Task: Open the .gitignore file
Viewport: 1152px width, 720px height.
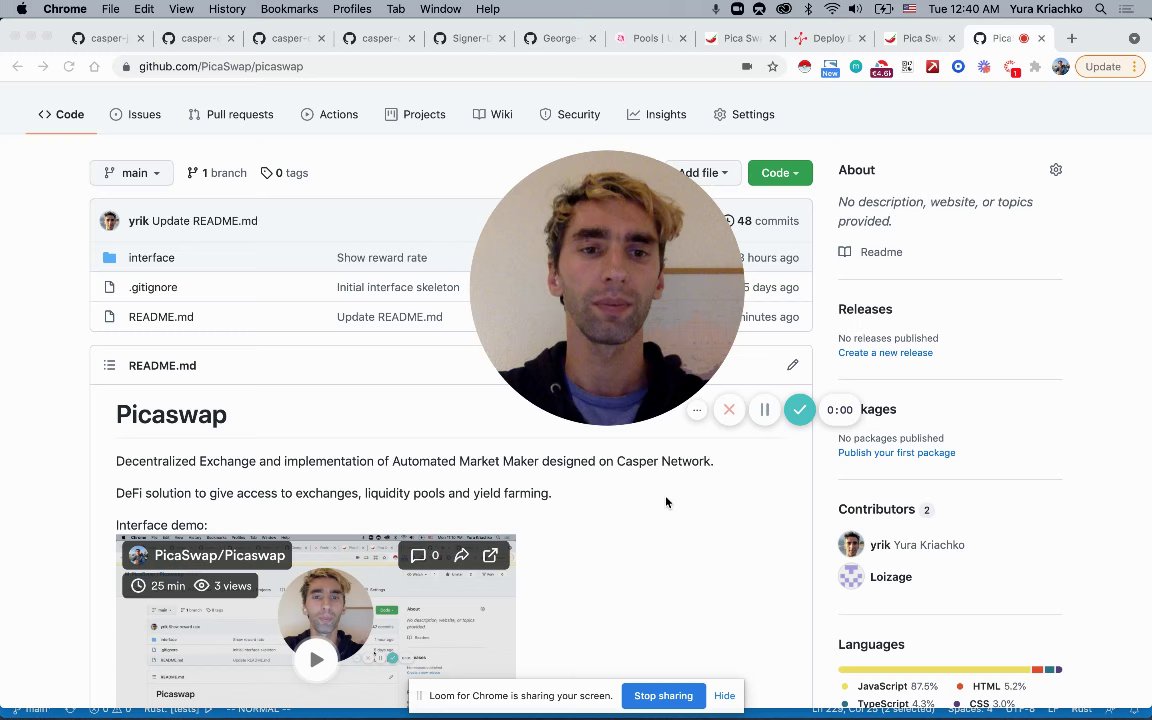Action: pos(153,287)
